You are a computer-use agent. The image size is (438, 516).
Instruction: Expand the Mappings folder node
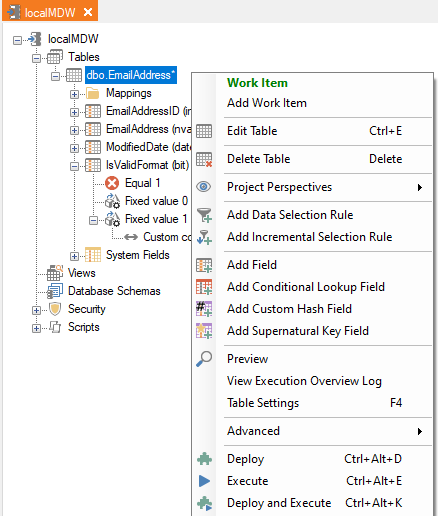[74, 94]
